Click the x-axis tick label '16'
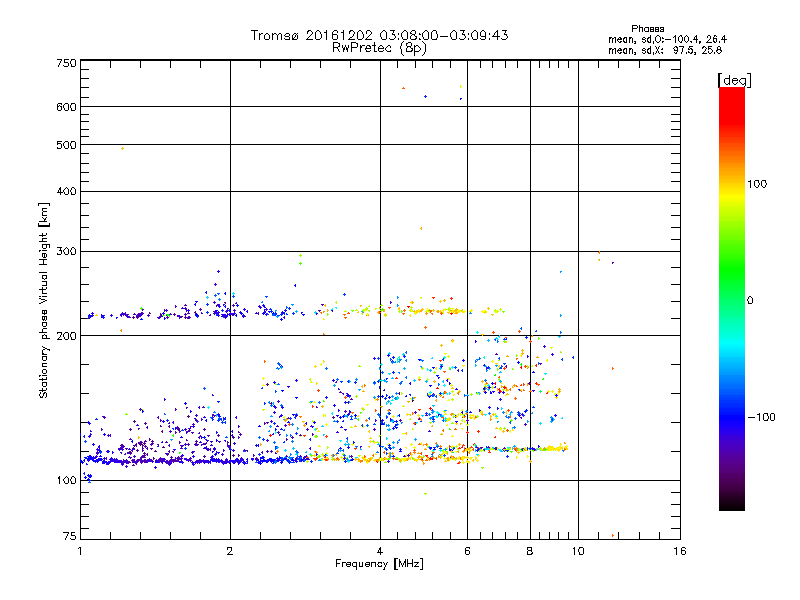 [x=680, y=551]
